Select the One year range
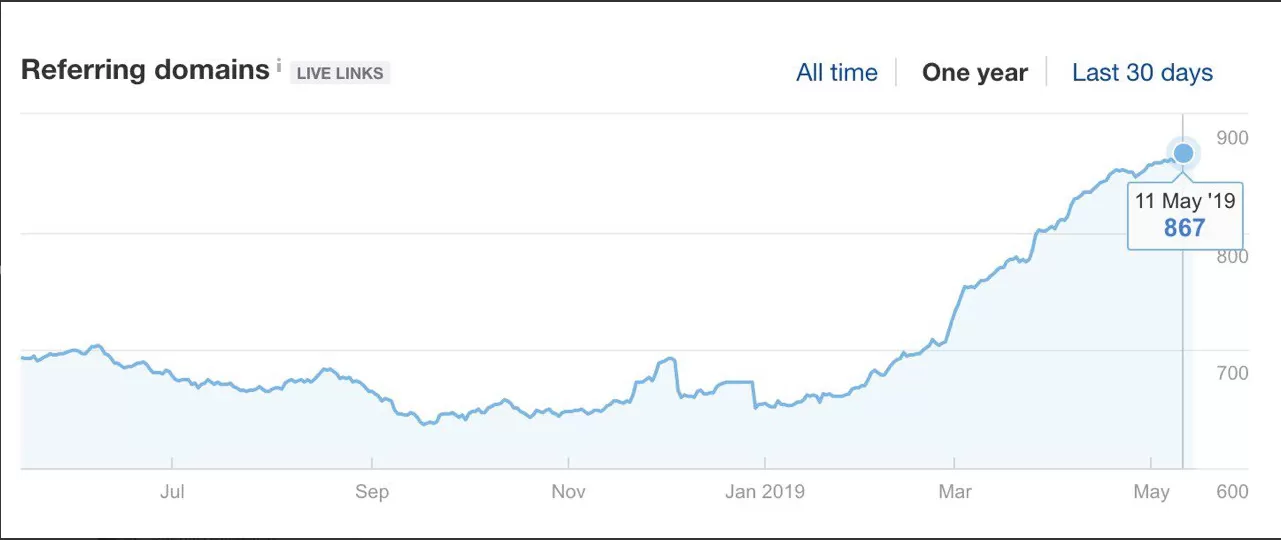 tap(975, 73)
